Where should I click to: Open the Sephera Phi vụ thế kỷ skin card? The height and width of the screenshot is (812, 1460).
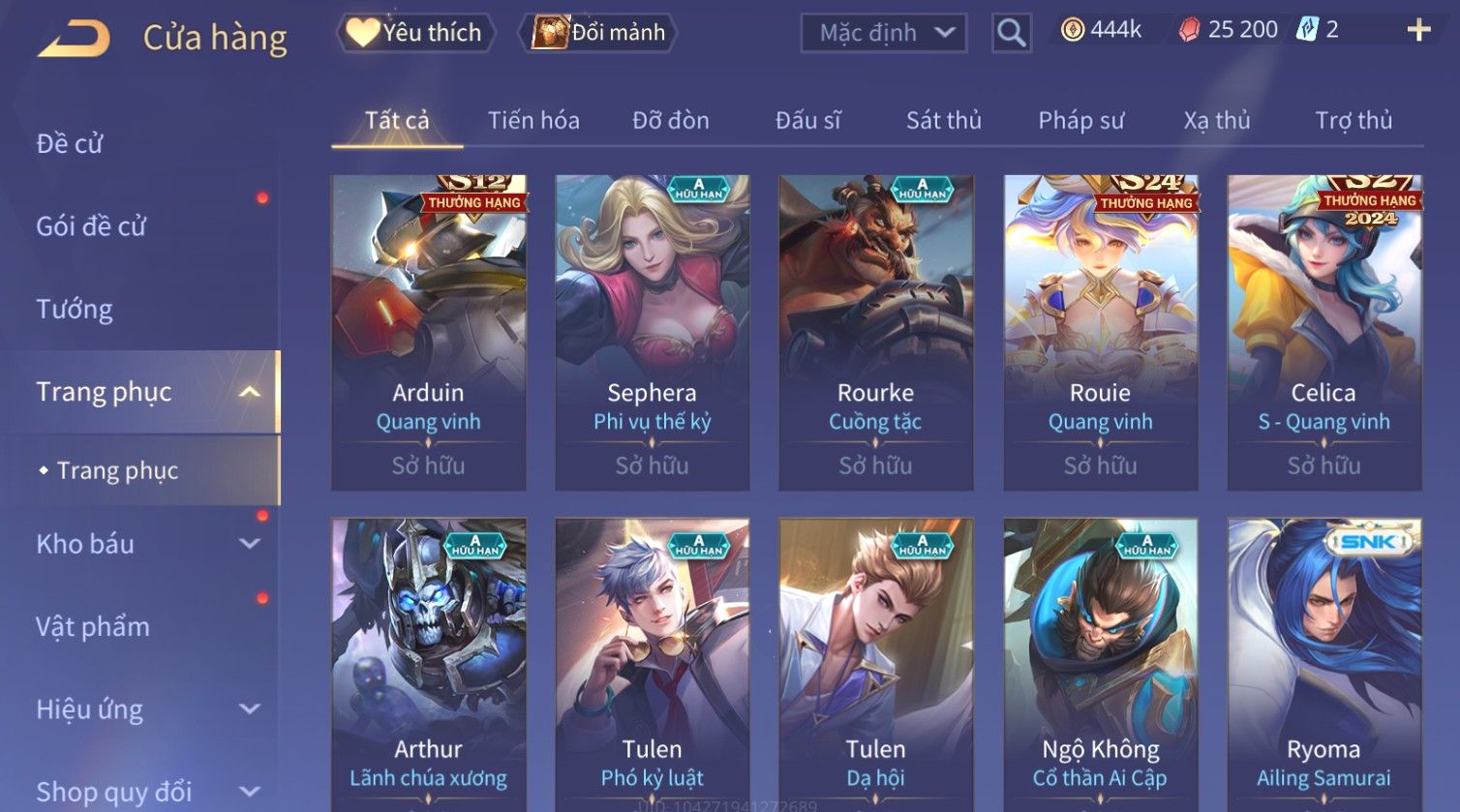pos(652,332)
